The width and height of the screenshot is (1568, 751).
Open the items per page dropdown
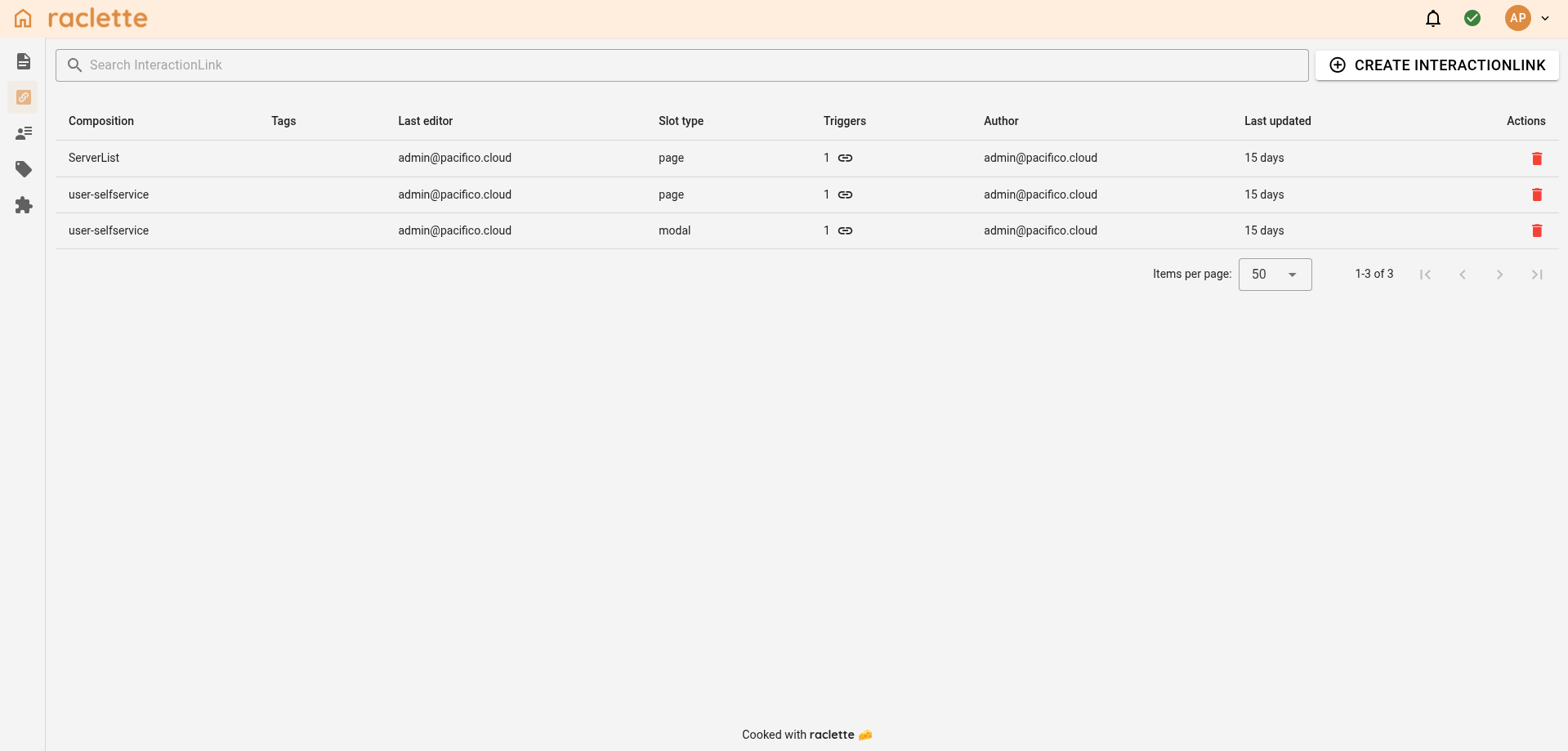1275,274
